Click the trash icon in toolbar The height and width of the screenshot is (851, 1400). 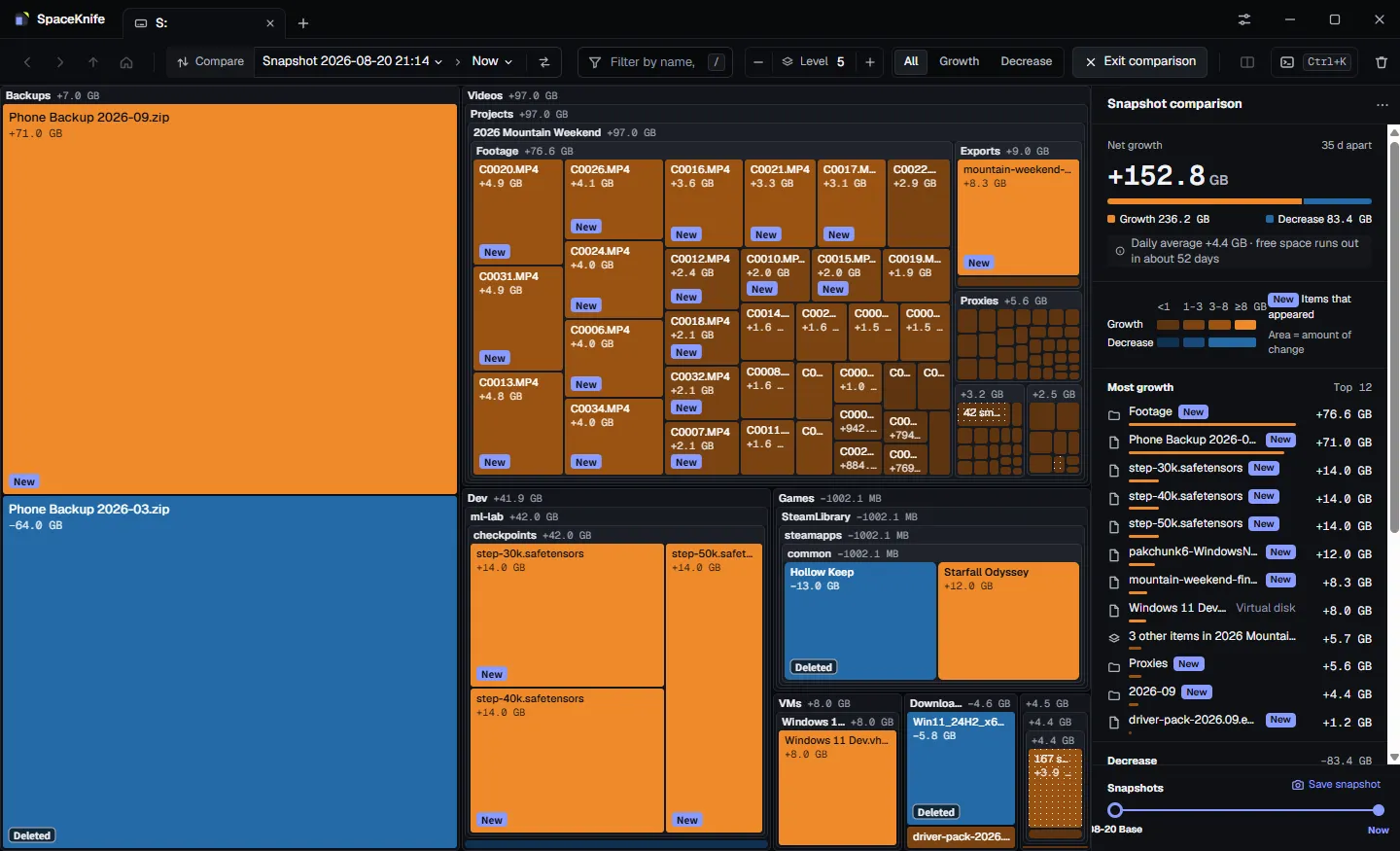click(1382, 62)
